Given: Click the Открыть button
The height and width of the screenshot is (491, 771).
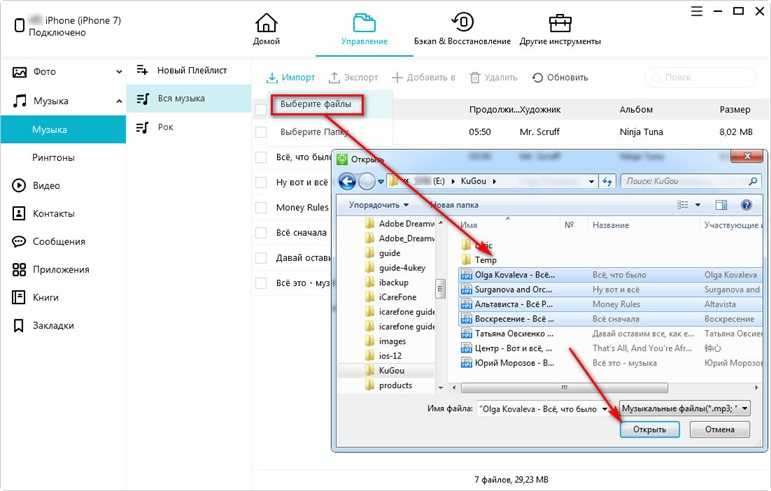Looking at the screenshot, I should (x=650, y=430).
